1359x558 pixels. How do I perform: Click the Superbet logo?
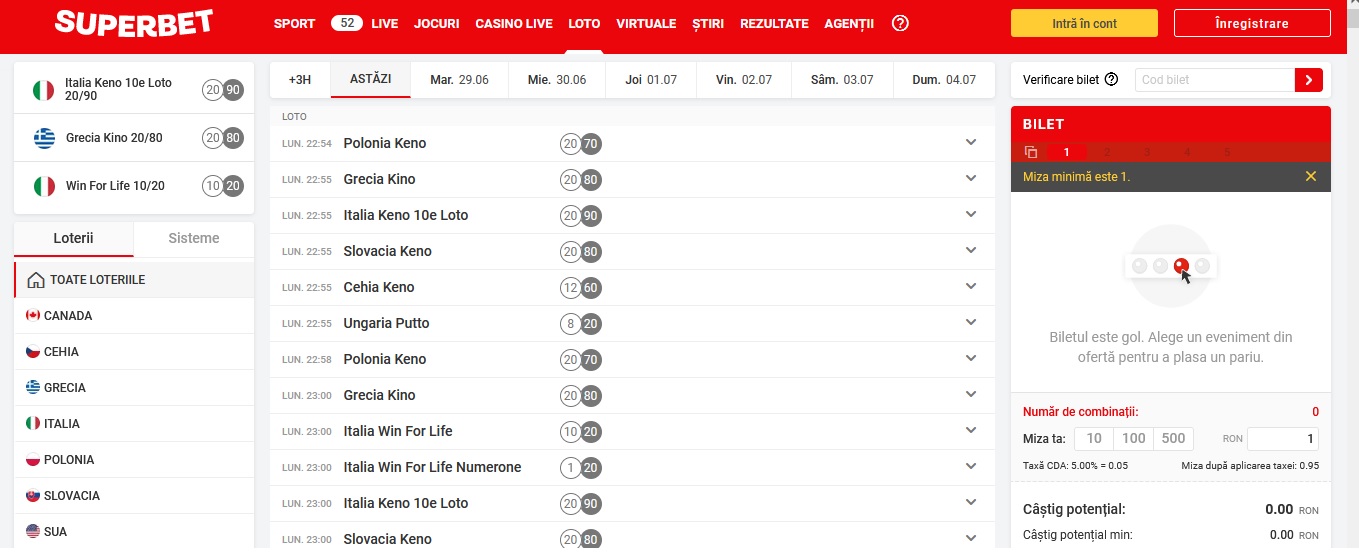click(134, 23)
